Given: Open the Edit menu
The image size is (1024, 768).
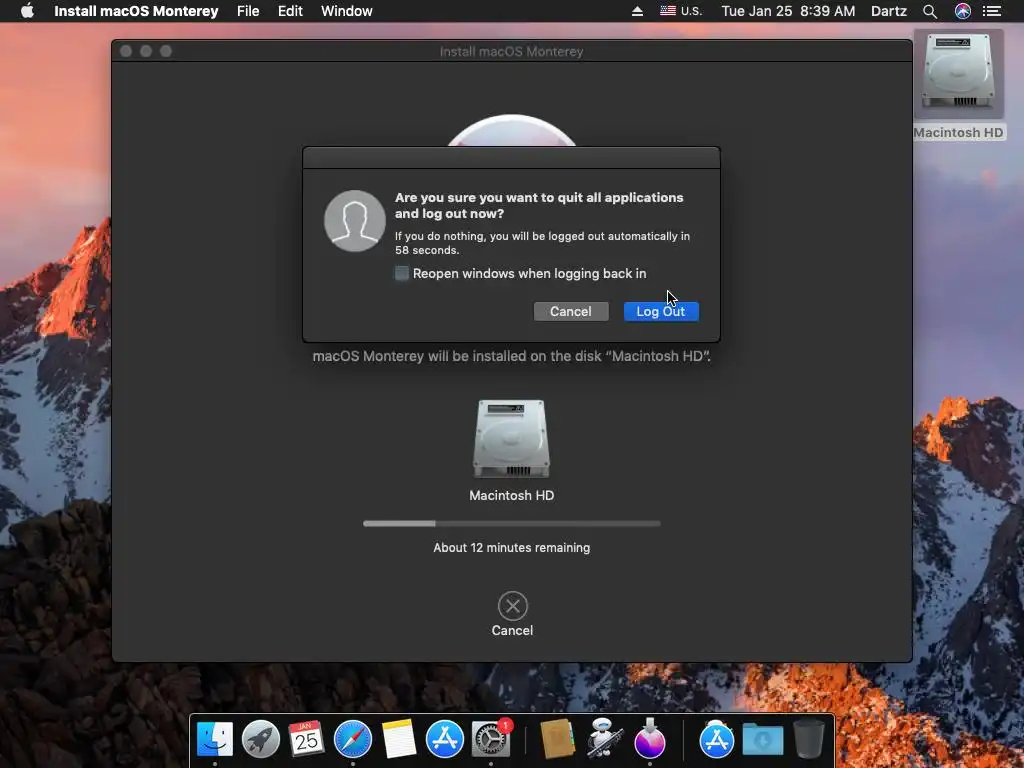Looking at the screenshot, I should 290,11.
